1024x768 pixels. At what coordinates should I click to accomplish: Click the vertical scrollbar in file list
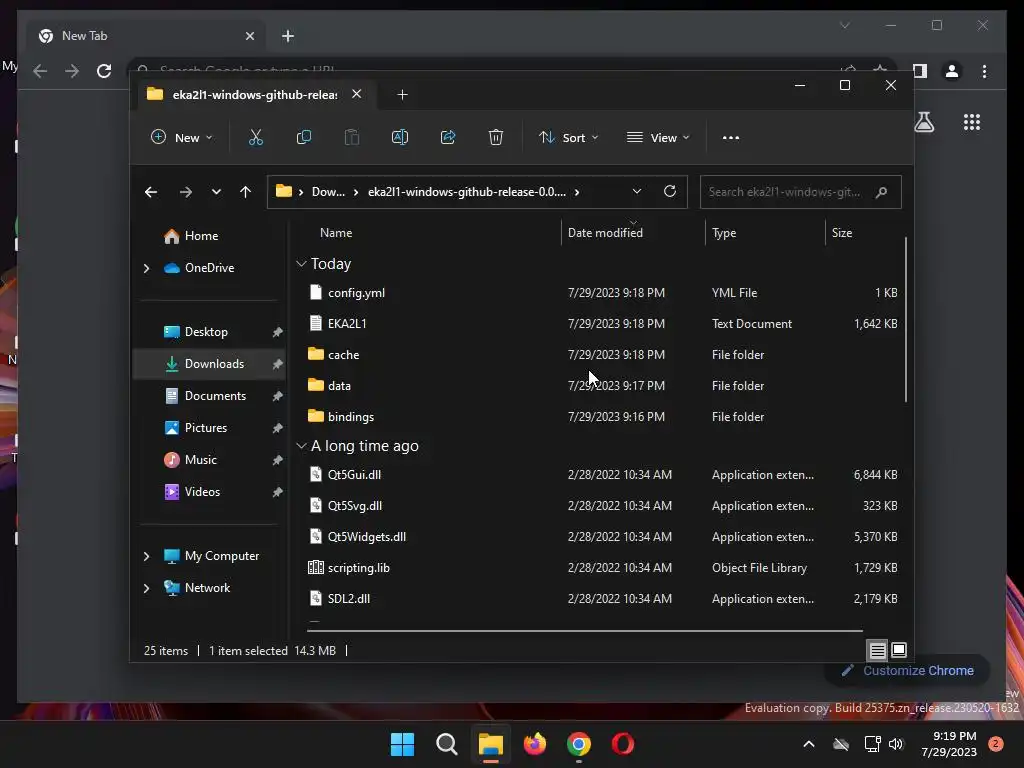click(905, 320)
